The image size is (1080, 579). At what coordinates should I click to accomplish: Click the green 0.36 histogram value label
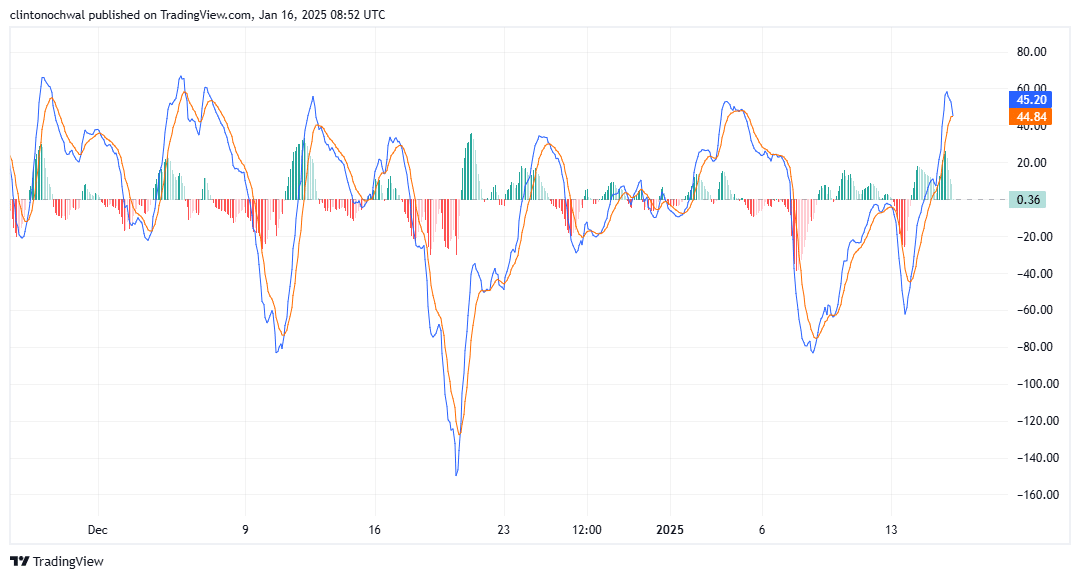(1030, 200)
